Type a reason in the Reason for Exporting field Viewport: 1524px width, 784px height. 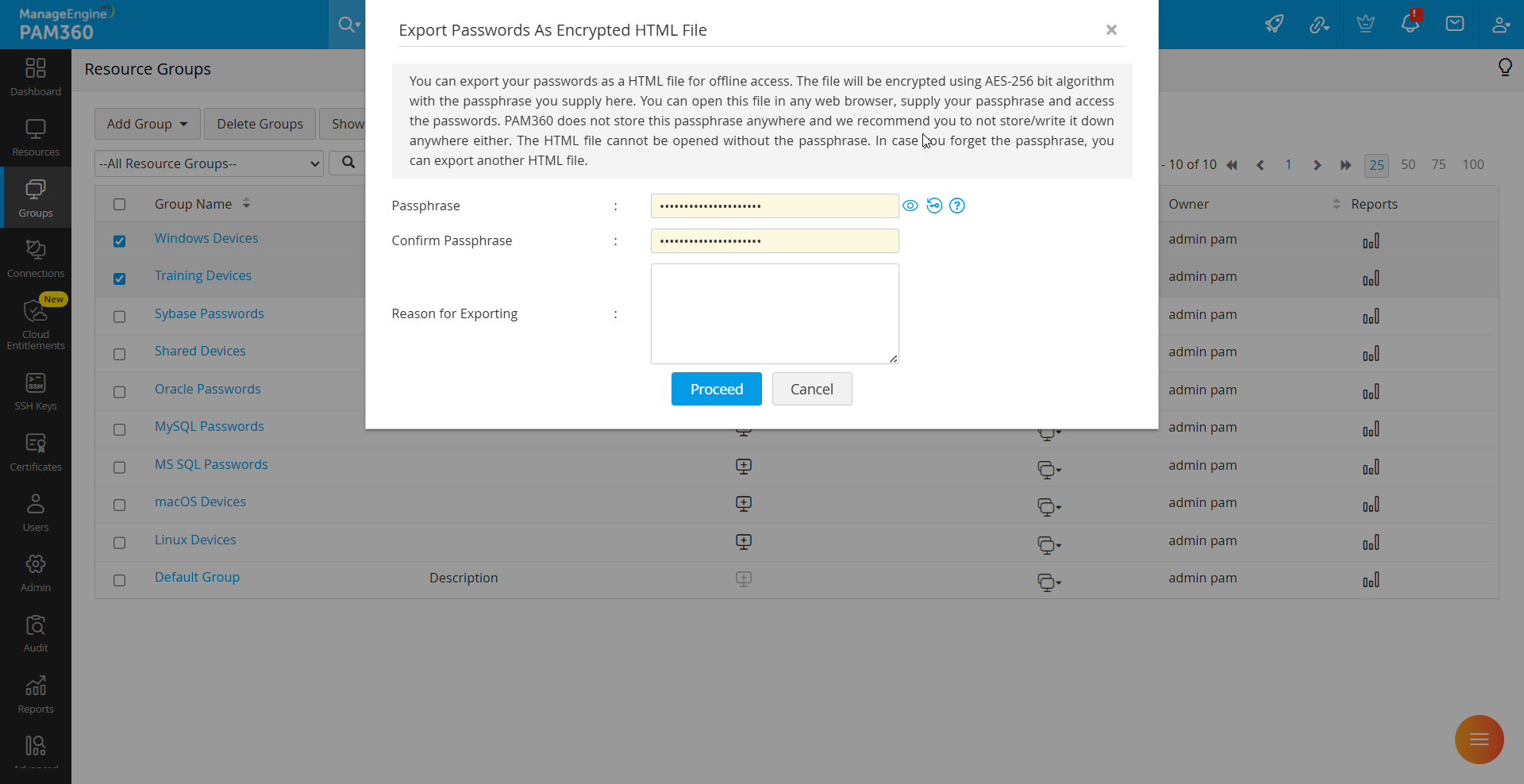[x=774, y=313]
